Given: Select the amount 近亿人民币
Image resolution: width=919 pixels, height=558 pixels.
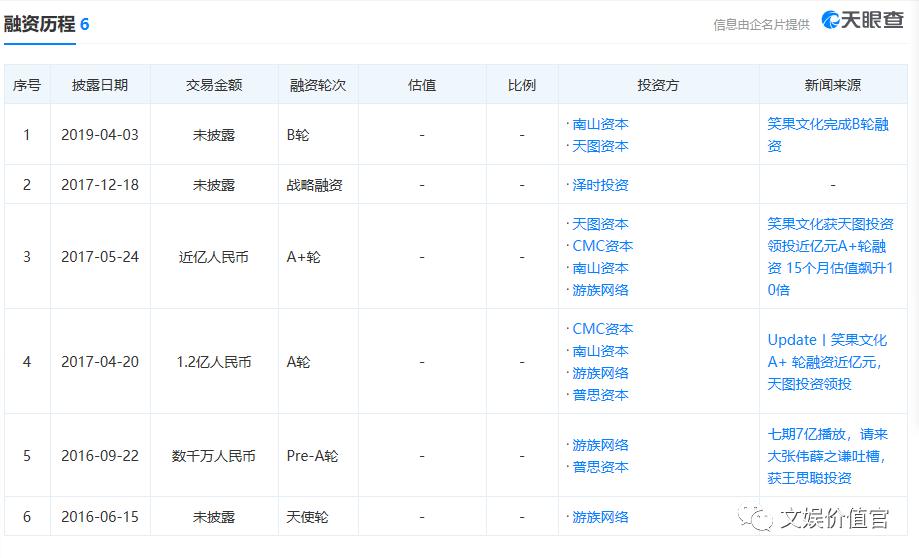Looking at the screenshot, I should [x=214, y=257].
